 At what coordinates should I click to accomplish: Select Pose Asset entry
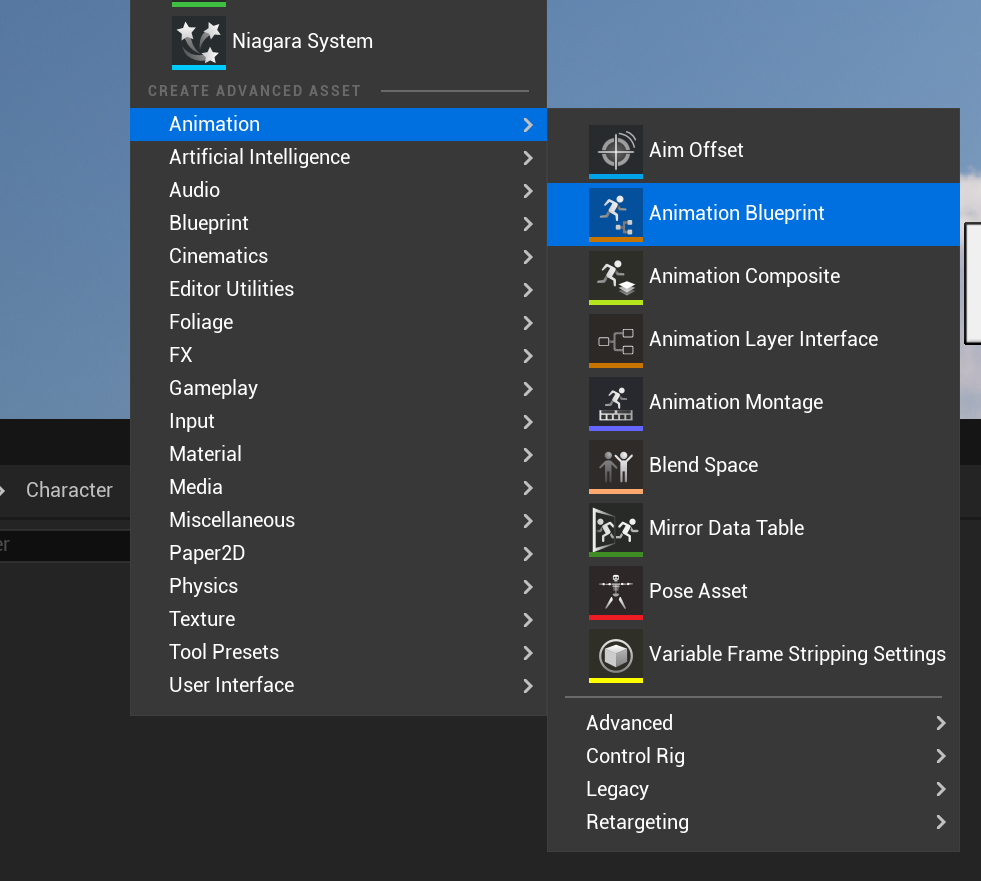pos(753,593)
